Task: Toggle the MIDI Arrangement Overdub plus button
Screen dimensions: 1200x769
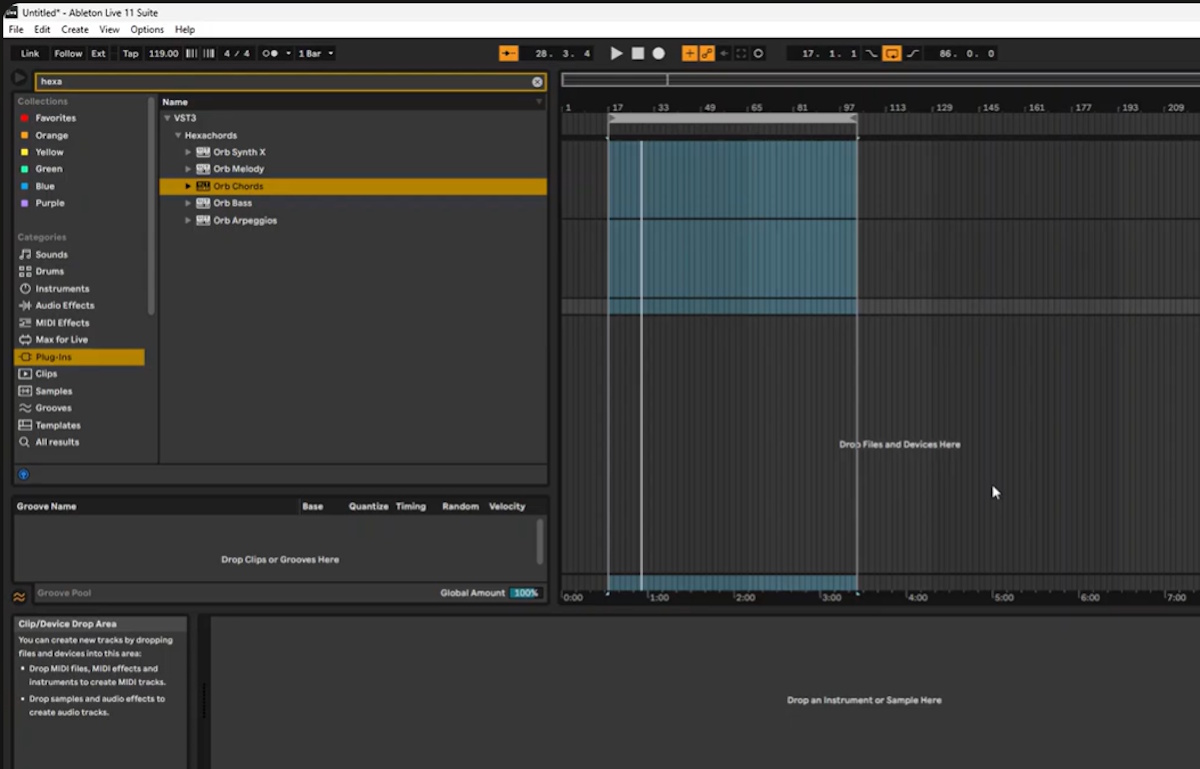Action: [689, 53]
